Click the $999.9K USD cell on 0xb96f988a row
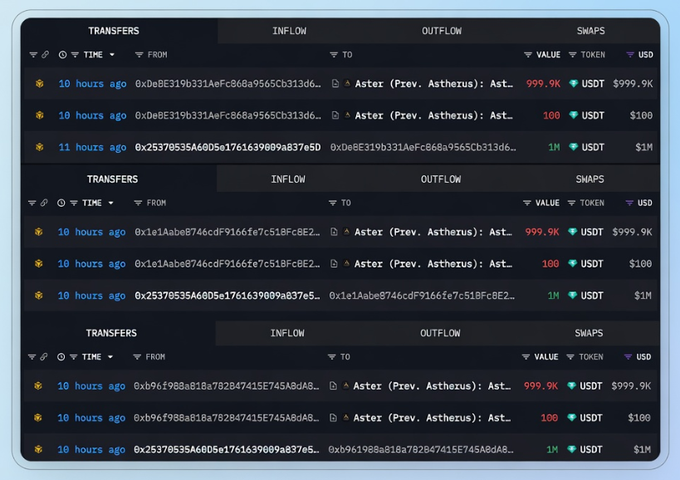680x480 pixels. coord(631,386)
